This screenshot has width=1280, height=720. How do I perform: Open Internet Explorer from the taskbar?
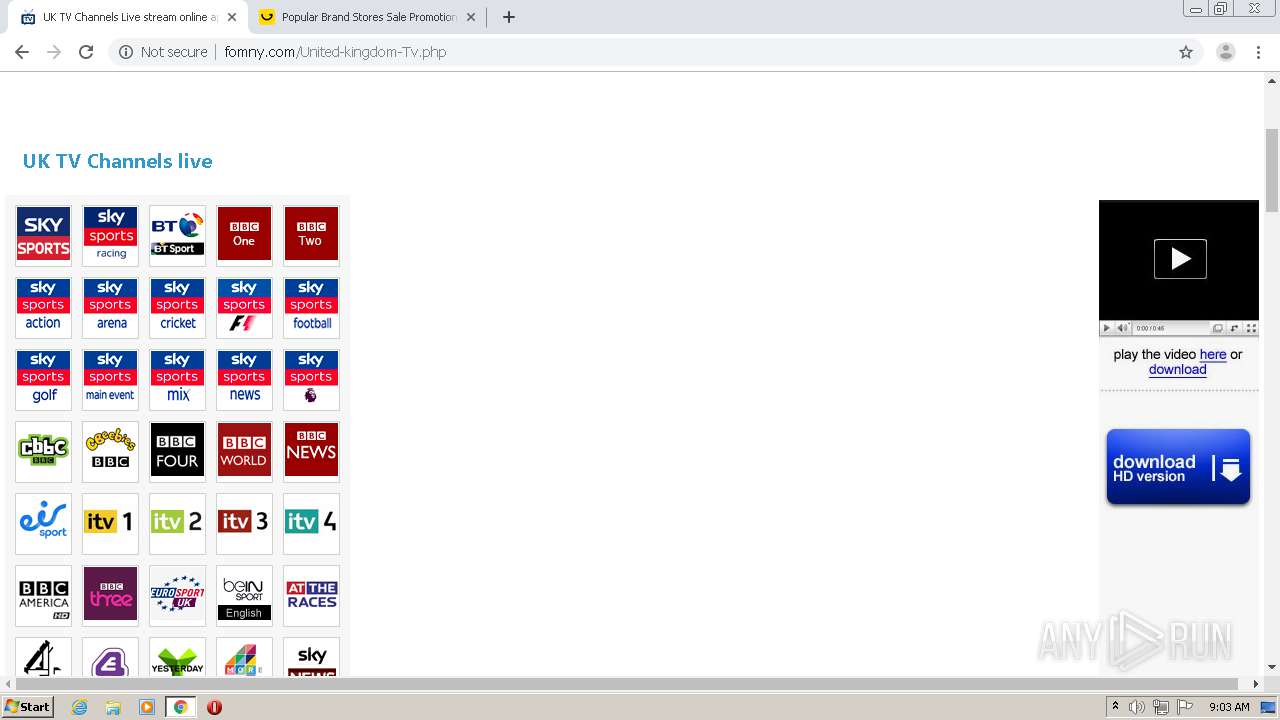pos(80,707)
